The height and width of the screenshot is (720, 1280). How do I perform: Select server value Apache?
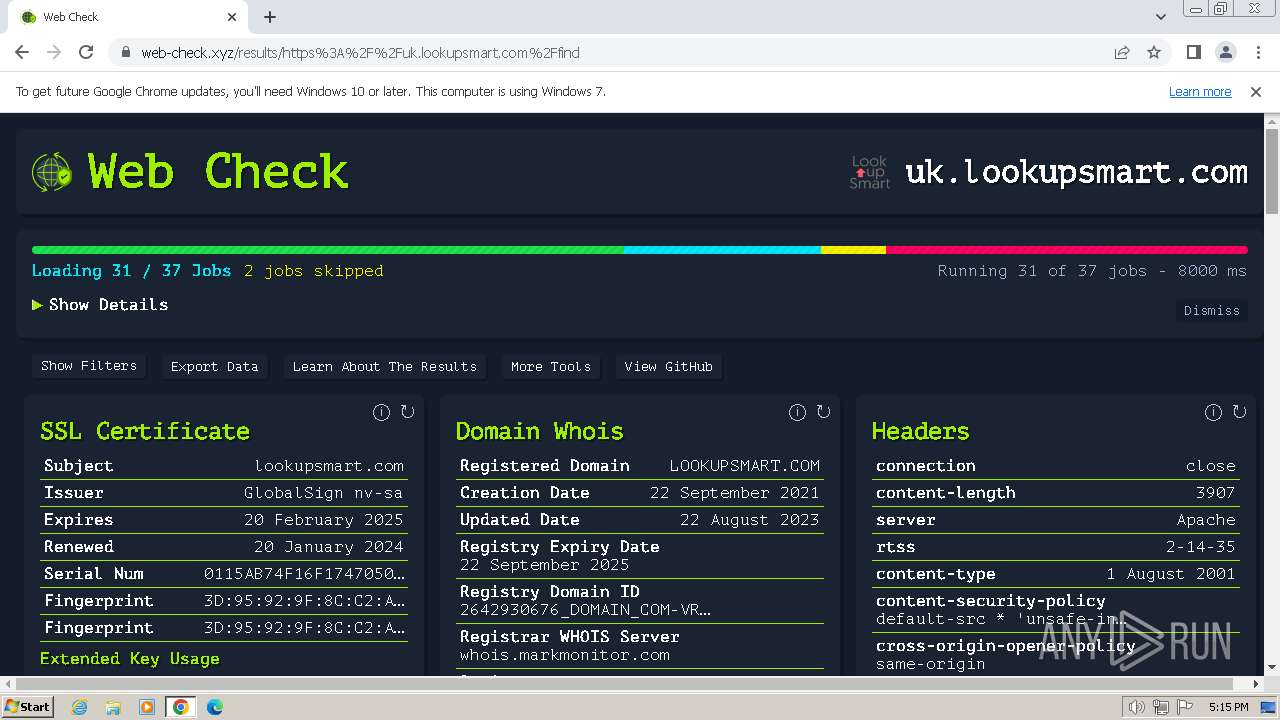pos(1206,520)
